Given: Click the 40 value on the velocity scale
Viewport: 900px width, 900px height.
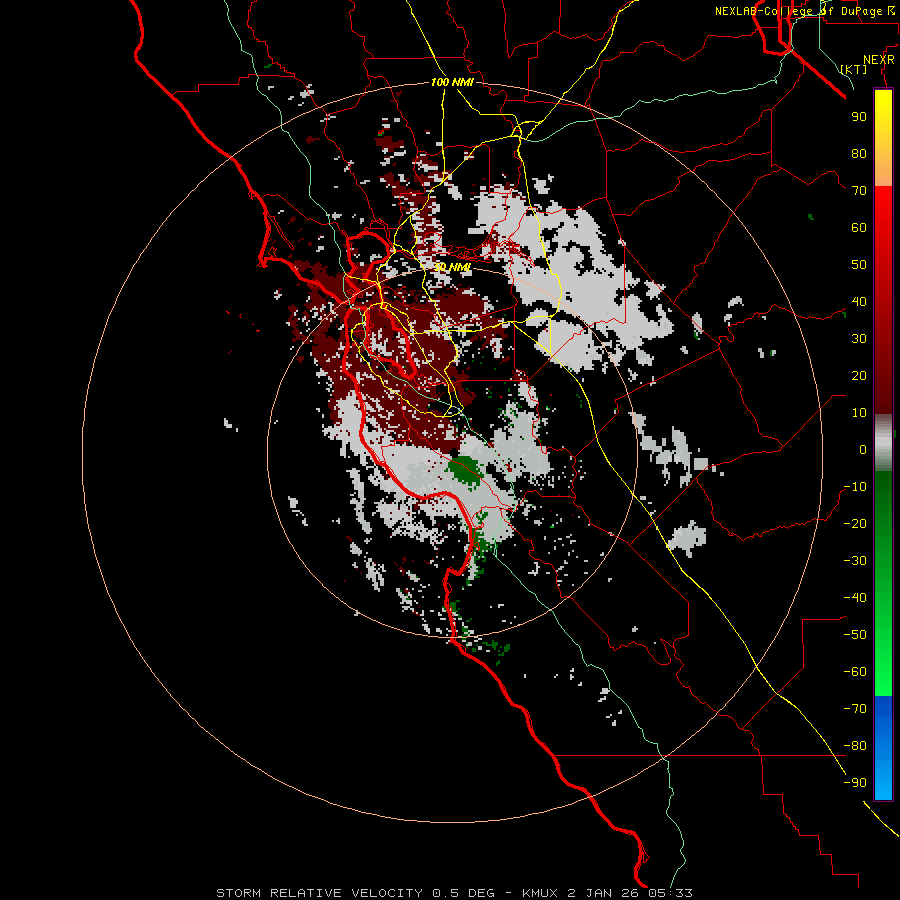Looking at the screenshot, I should pyautogui.click(x=859, y=302).
